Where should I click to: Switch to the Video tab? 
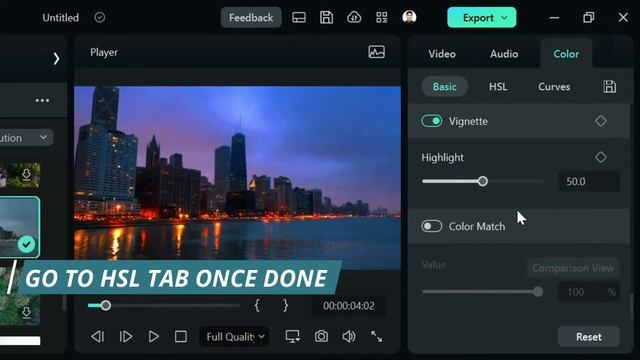[442, 54]
